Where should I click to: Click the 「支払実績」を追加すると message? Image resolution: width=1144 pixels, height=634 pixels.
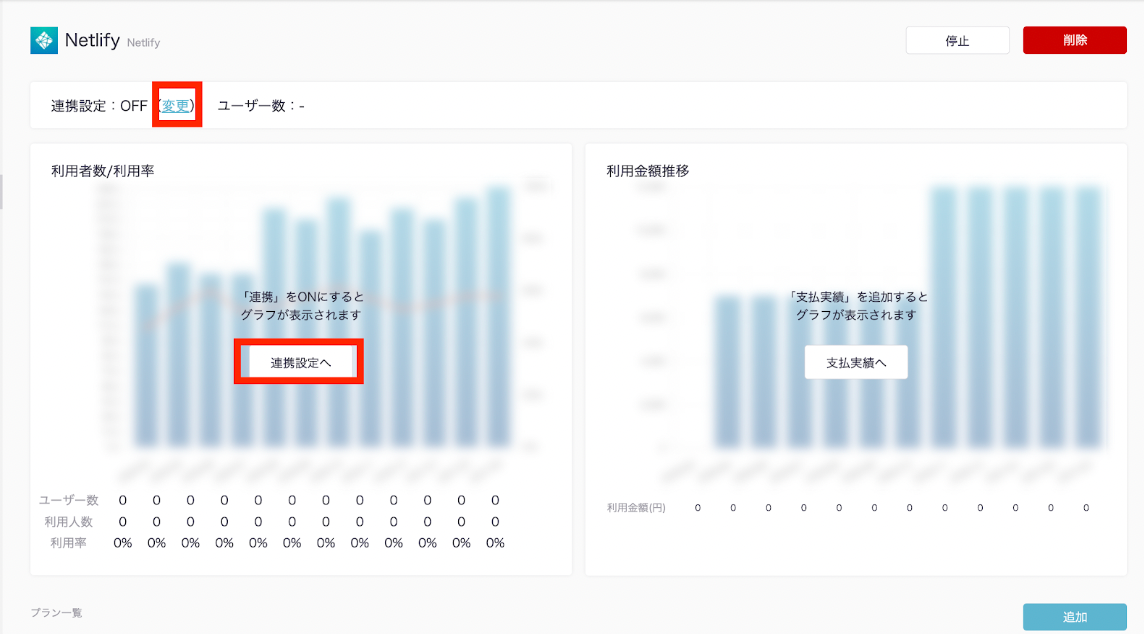point(857,297)
